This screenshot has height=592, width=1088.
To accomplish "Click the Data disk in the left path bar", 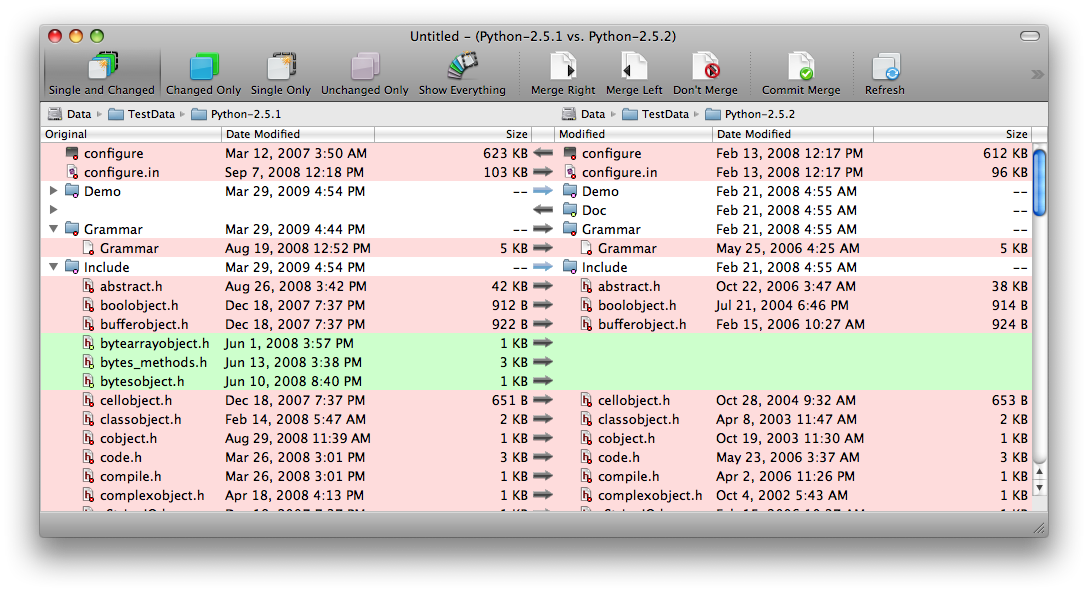I will point(69,114).
